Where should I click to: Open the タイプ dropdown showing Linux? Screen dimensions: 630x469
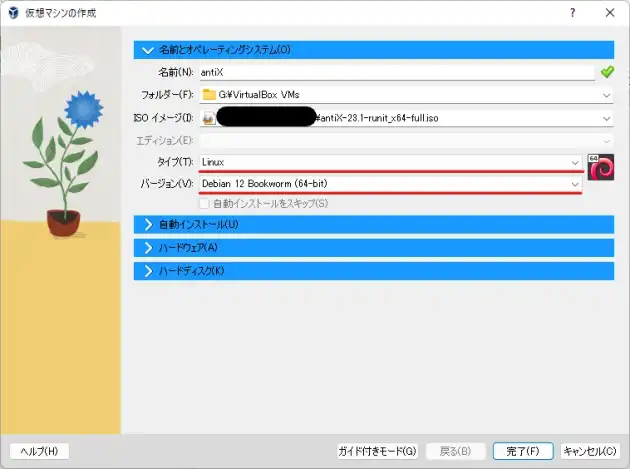(574, 161)
